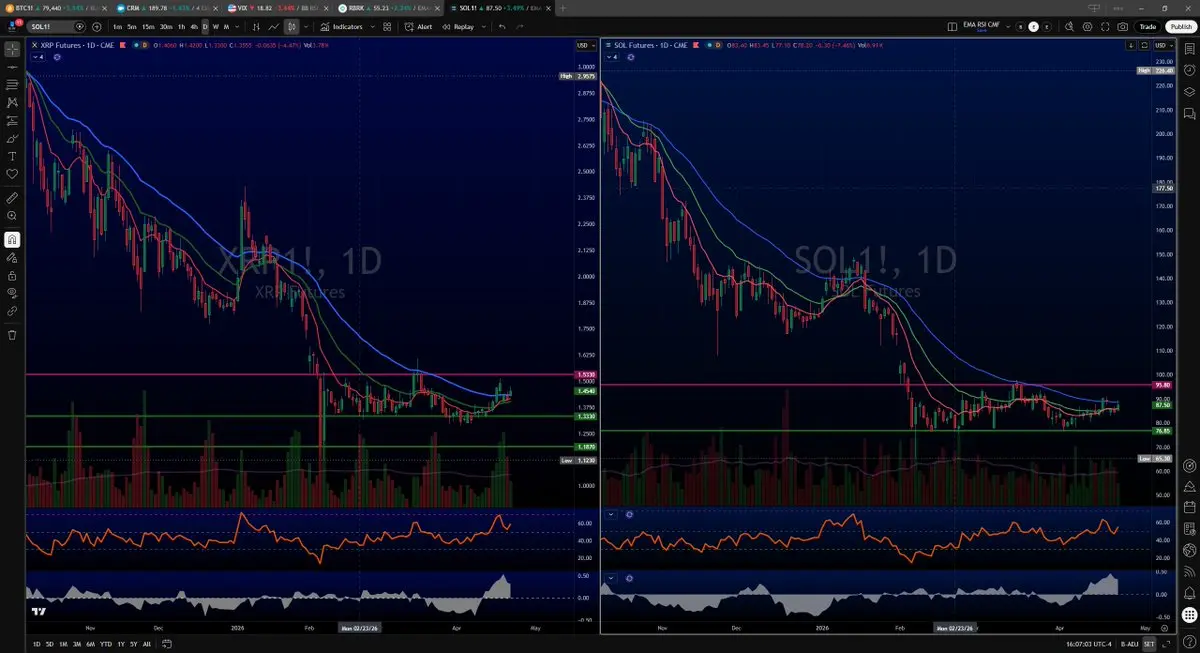
Task: Select the 4h timeframe
Action: (194, 27)
